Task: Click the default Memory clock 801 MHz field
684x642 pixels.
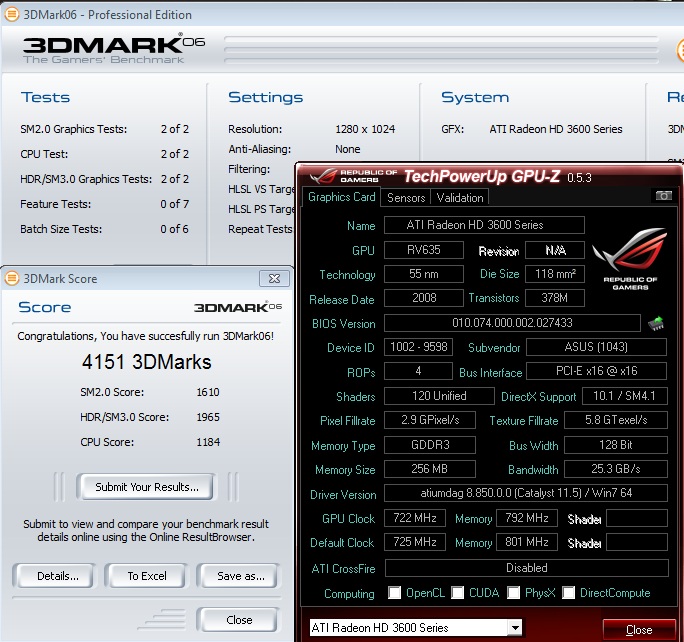Action: point(527,542)
